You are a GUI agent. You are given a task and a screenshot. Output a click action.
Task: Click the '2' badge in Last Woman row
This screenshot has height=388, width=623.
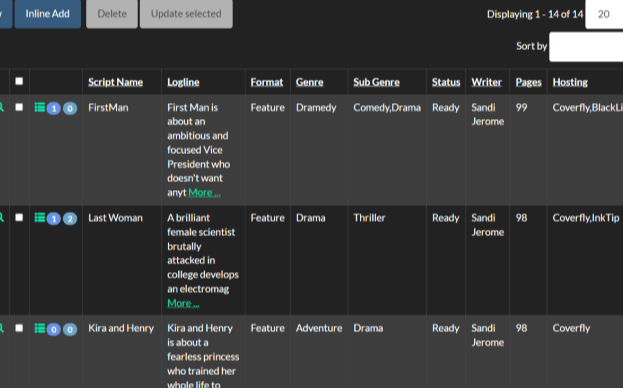(x=70, y=218)
